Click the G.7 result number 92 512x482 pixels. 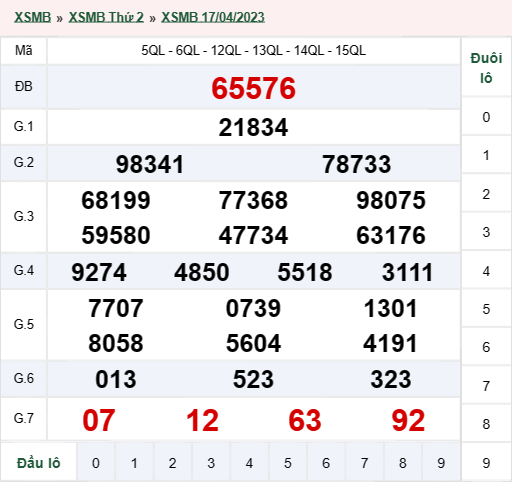[408, 420]
